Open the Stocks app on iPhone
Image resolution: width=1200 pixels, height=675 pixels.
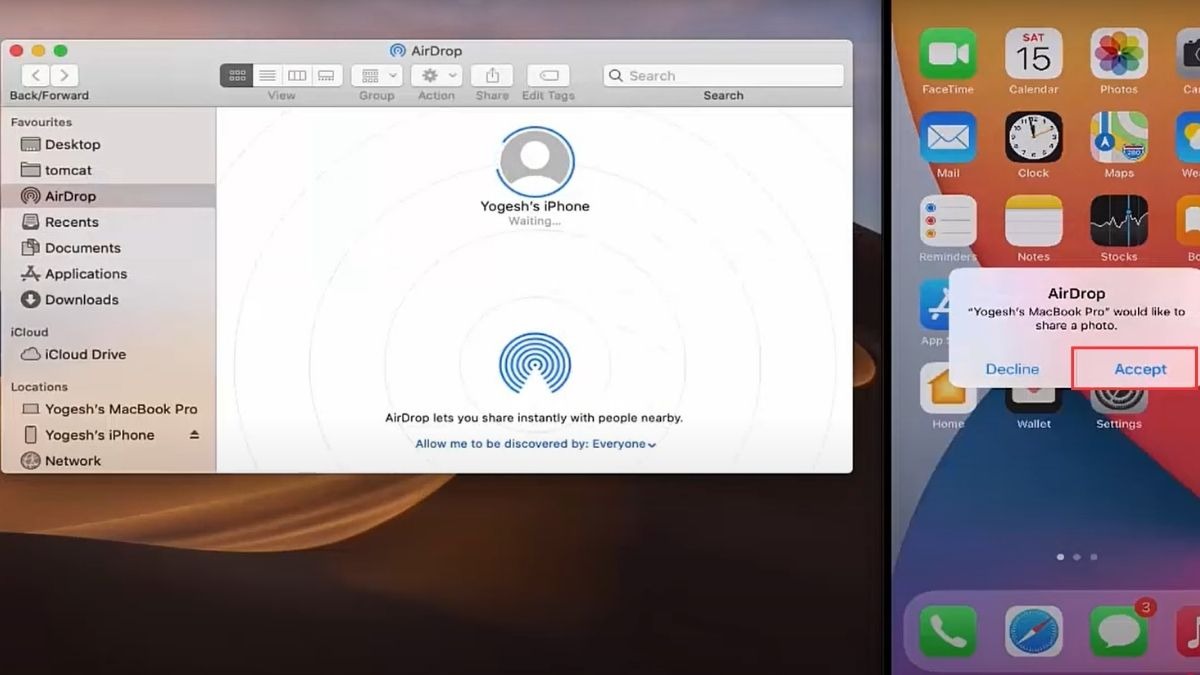tap(1119, 221)
